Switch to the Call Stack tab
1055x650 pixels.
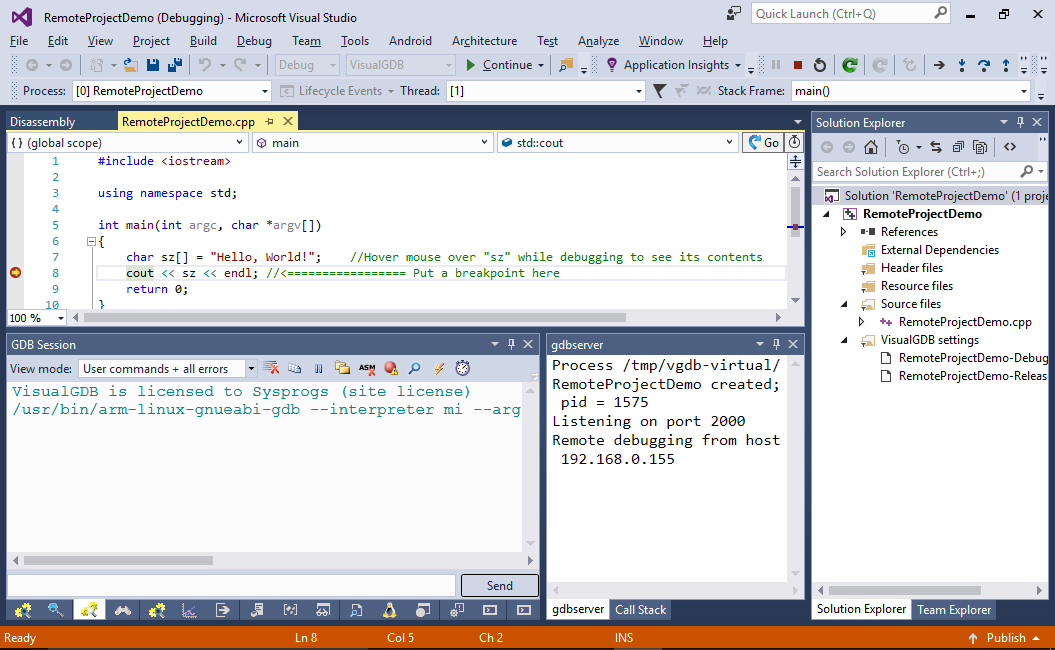tap(641, 610)
